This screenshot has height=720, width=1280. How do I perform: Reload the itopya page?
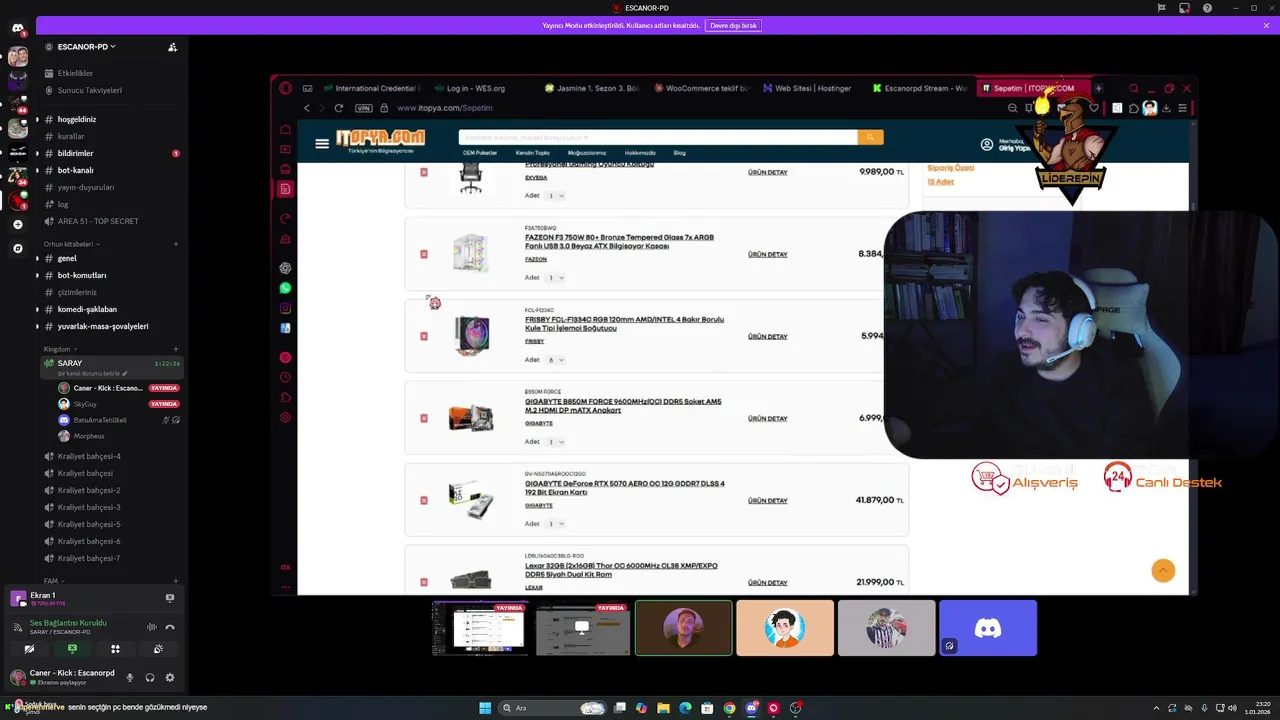339,108
